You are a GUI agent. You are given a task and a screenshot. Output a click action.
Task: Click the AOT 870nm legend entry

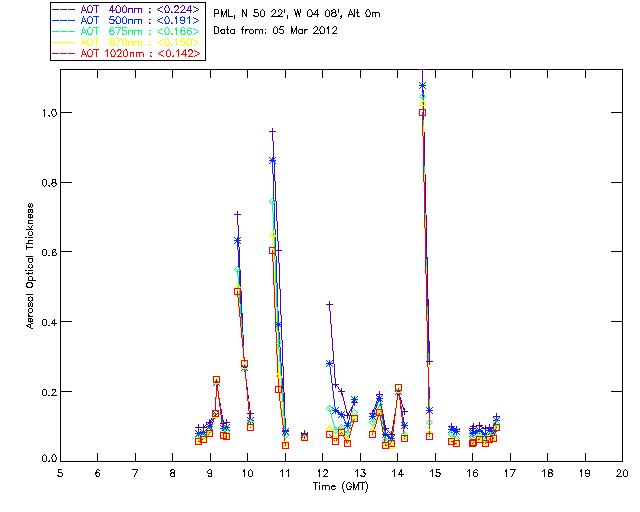[x=126, y=42]
